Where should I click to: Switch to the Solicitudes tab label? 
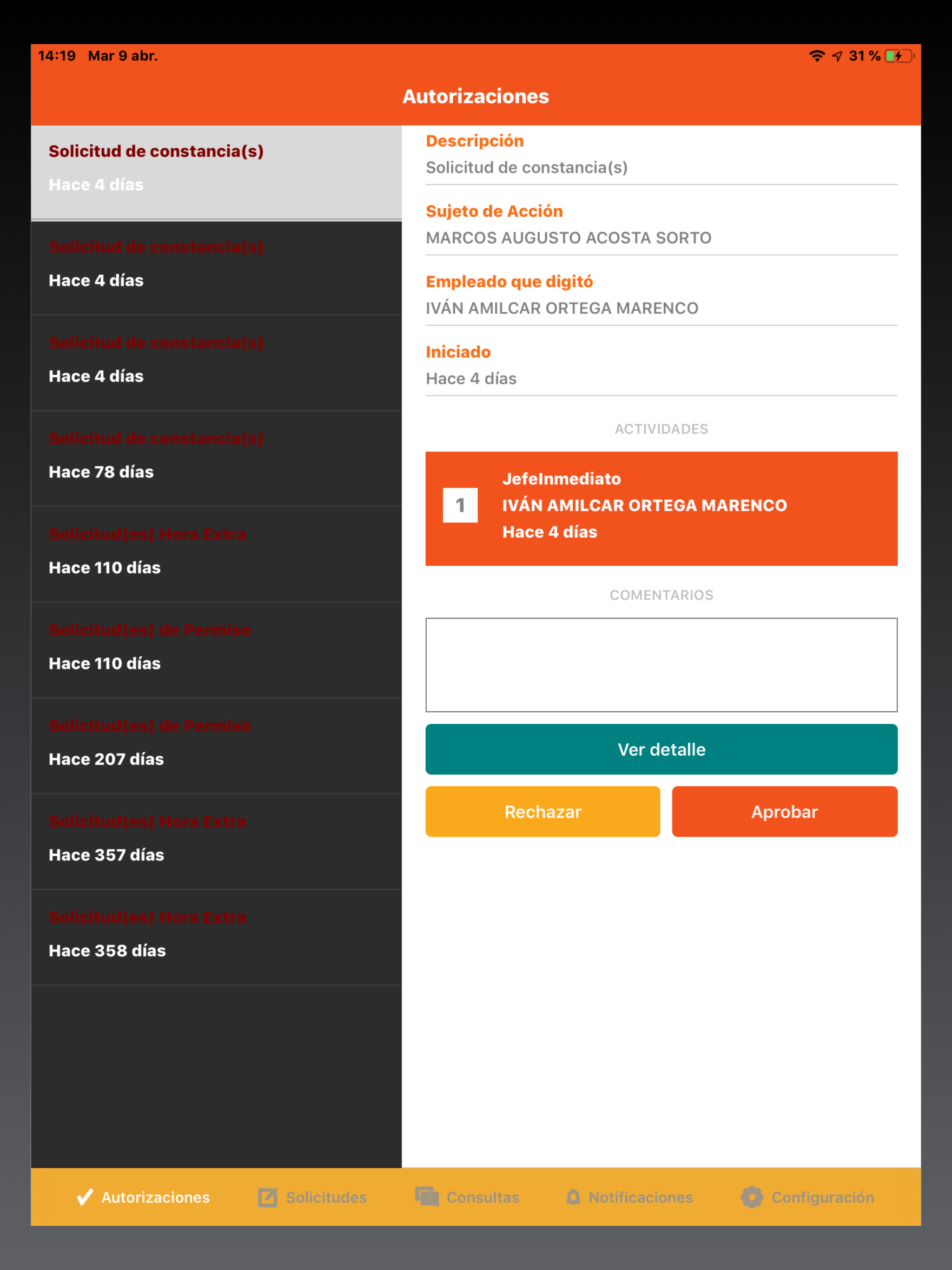pos(326,1197)
